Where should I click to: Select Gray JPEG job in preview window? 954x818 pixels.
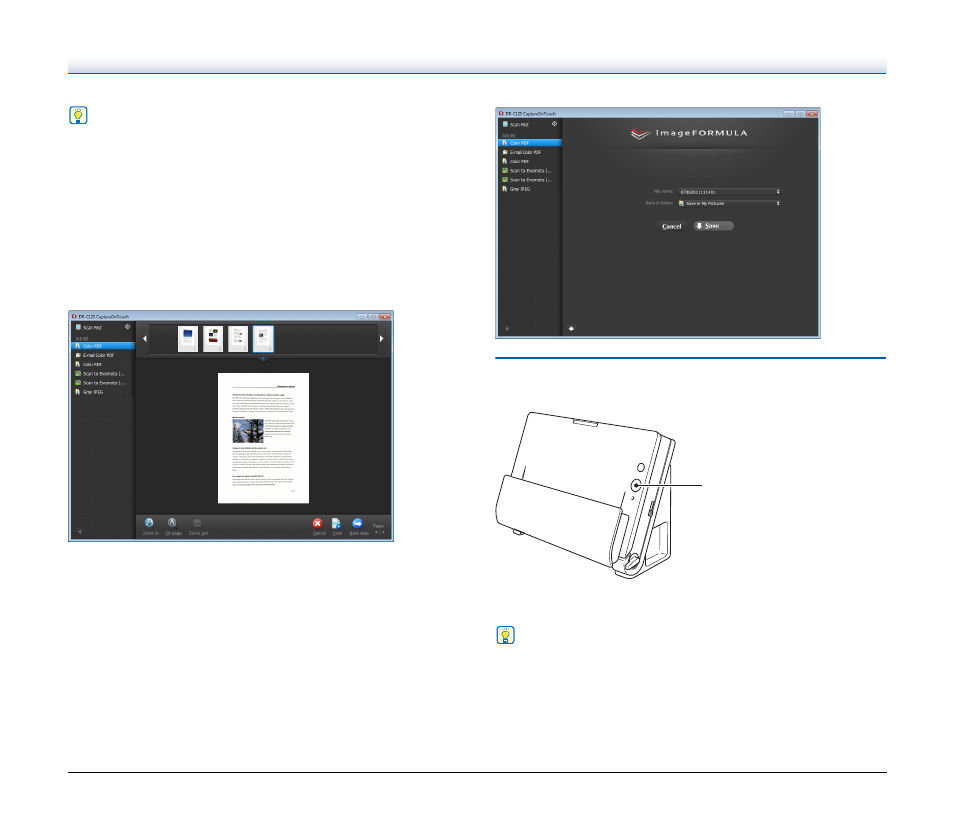point(103,392)
